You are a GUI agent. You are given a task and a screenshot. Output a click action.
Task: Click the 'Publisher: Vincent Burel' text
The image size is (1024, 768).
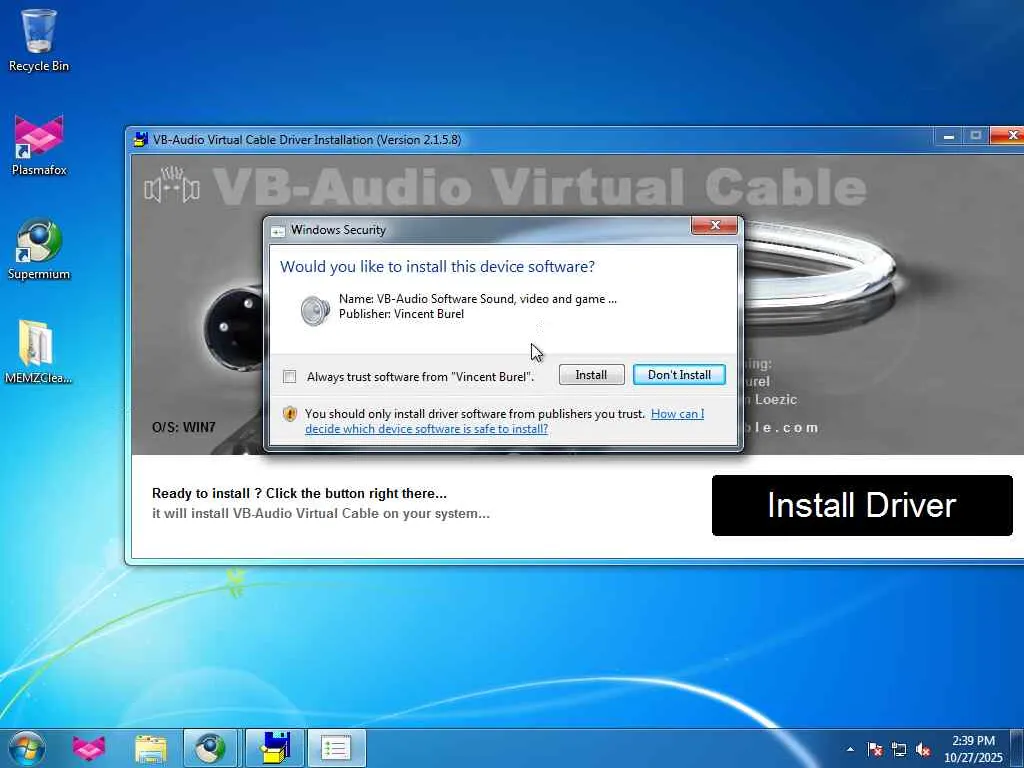click(x=401, y=314)
